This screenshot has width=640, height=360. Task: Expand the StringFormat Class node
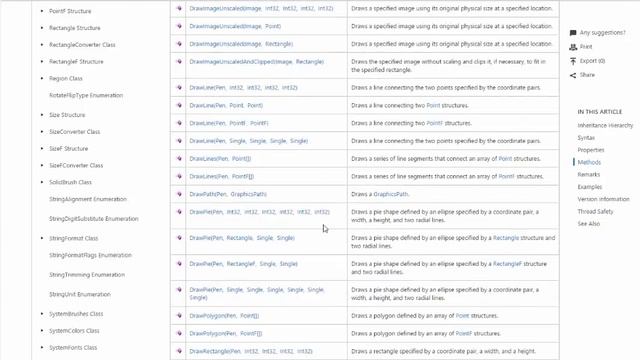(42, 238)
